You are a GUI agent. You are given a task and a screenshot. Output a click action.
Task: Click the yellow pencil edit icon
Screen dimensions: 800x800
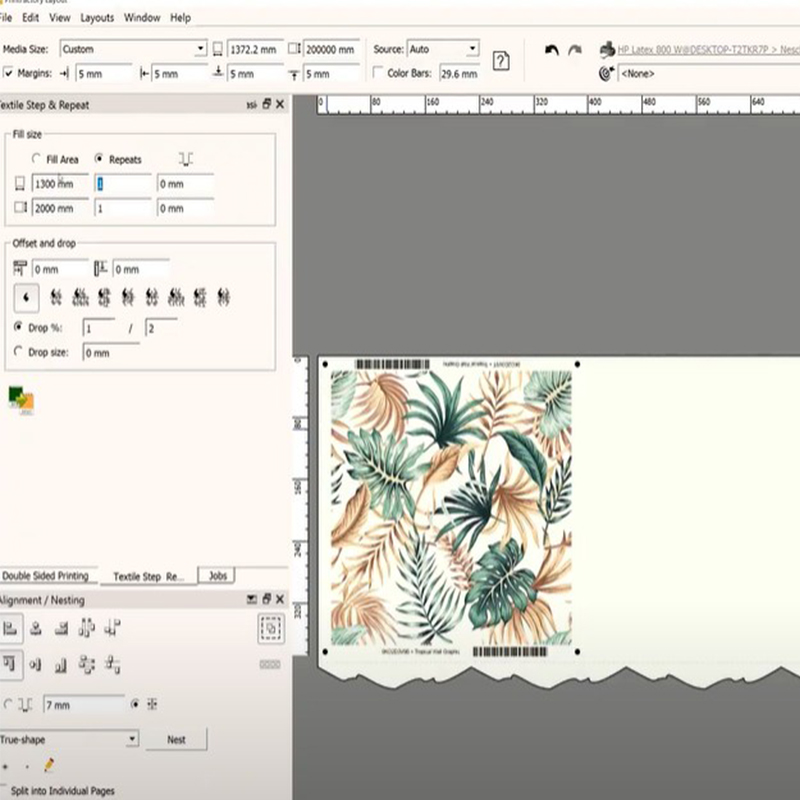click(49, 764)
